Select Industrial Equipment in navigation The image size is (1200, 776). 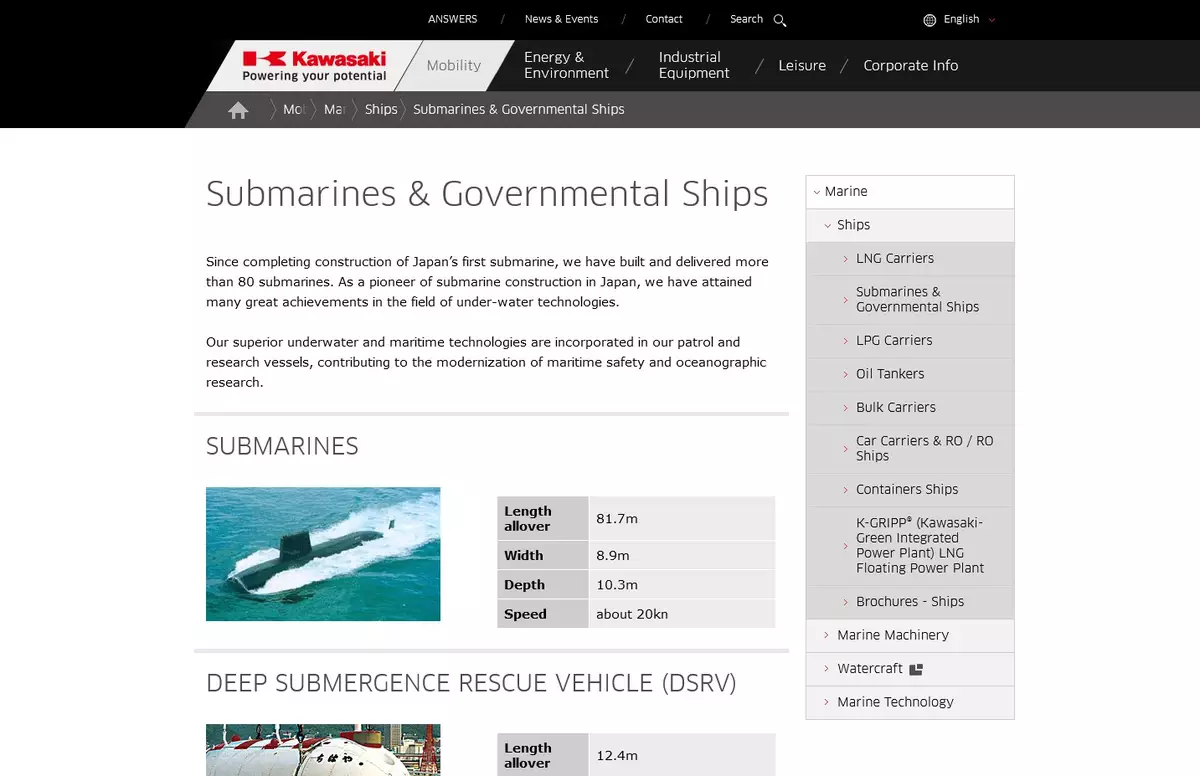coord(694,66)
